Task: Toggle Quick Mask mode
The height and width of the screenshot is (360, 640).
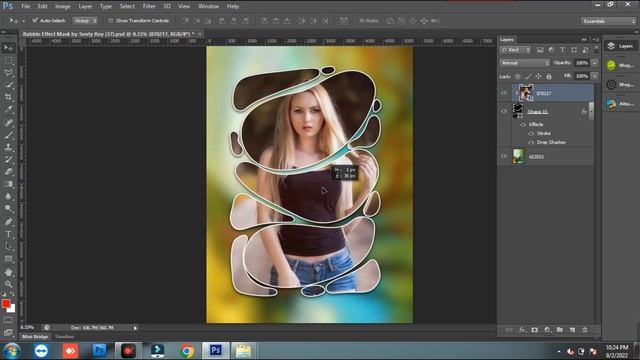Action: click(x=8, y=320)
